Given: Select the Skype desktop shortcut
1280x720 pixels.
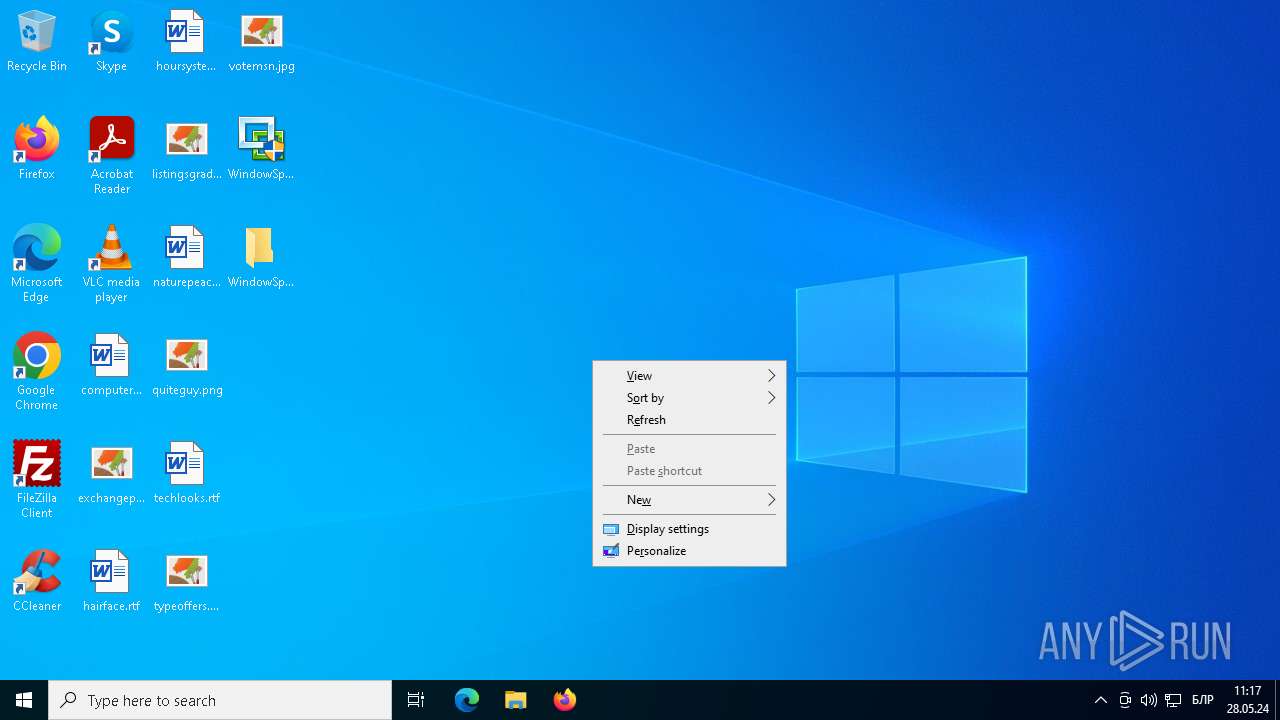Looking at the screenshot, I should (111, 42).
